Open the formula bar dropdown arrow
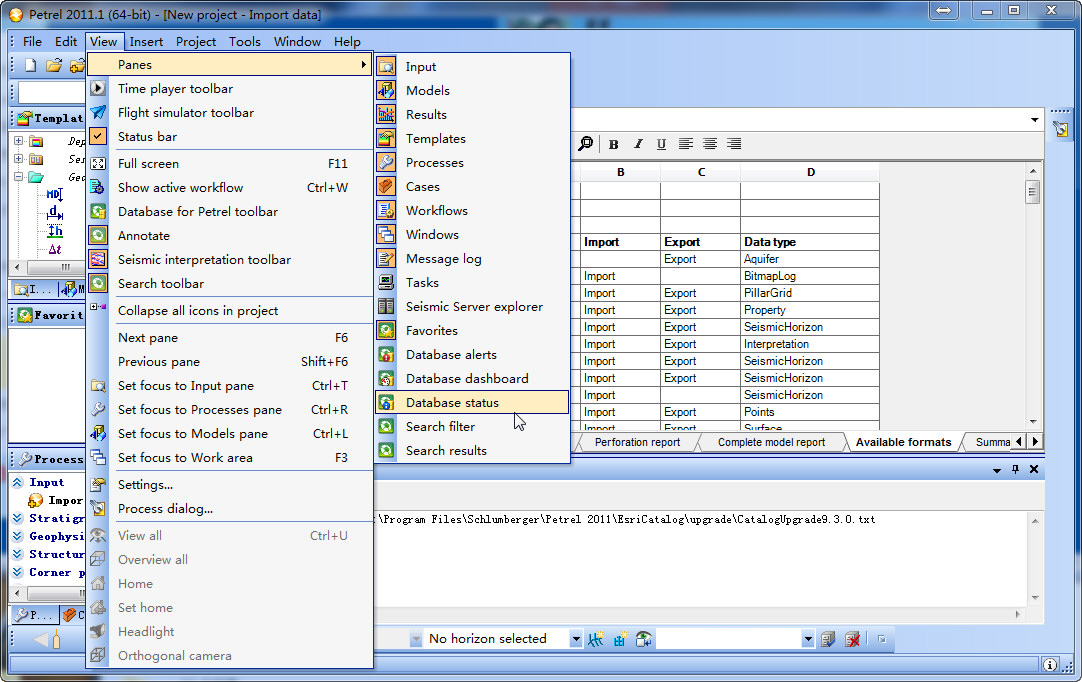This screenshot has height=682, width=1082. pos(1034,120)
